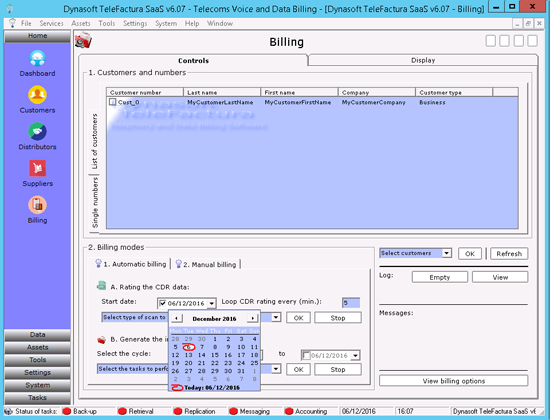Expand the Tasks sidebar section
The image size is (550, 420).
pos(37,398)
